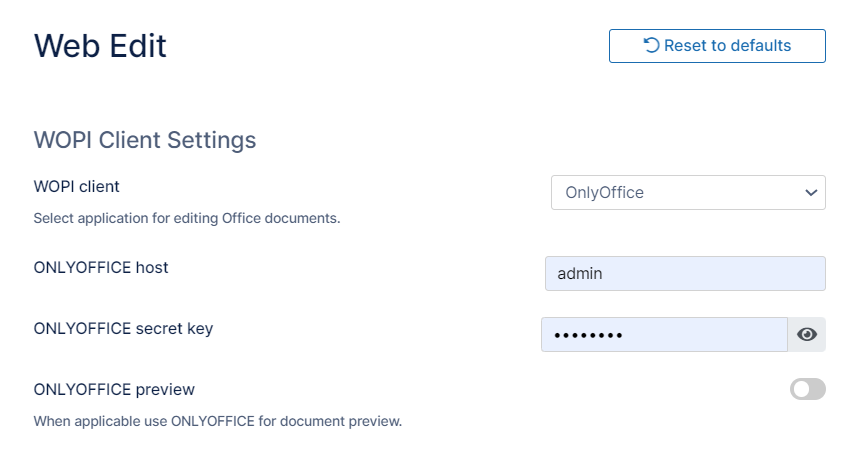Show secret key with eye icon
The image size is (860, 454).
(x=807, y=334)
